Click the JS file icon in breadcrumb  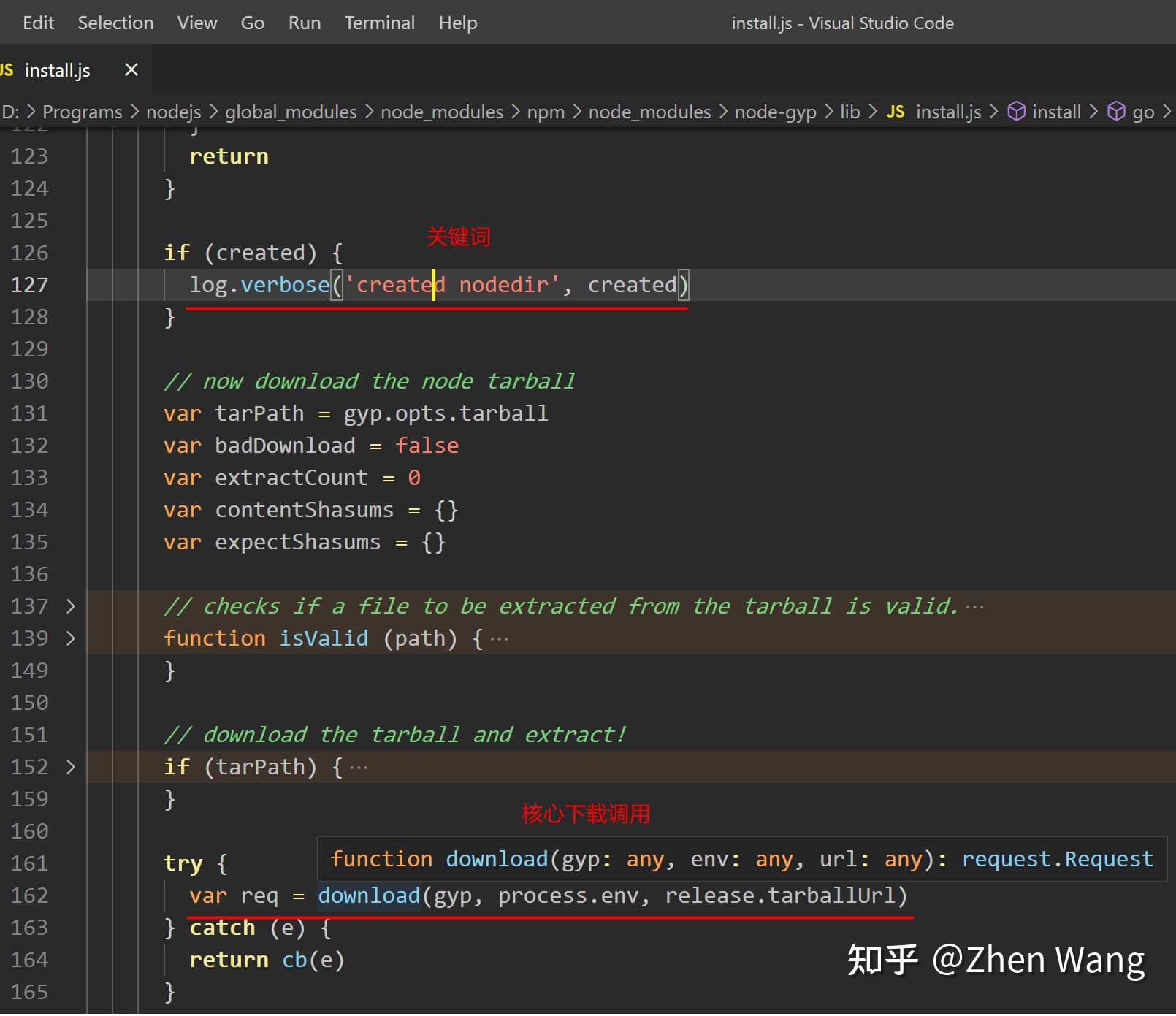tap(895, 112)
